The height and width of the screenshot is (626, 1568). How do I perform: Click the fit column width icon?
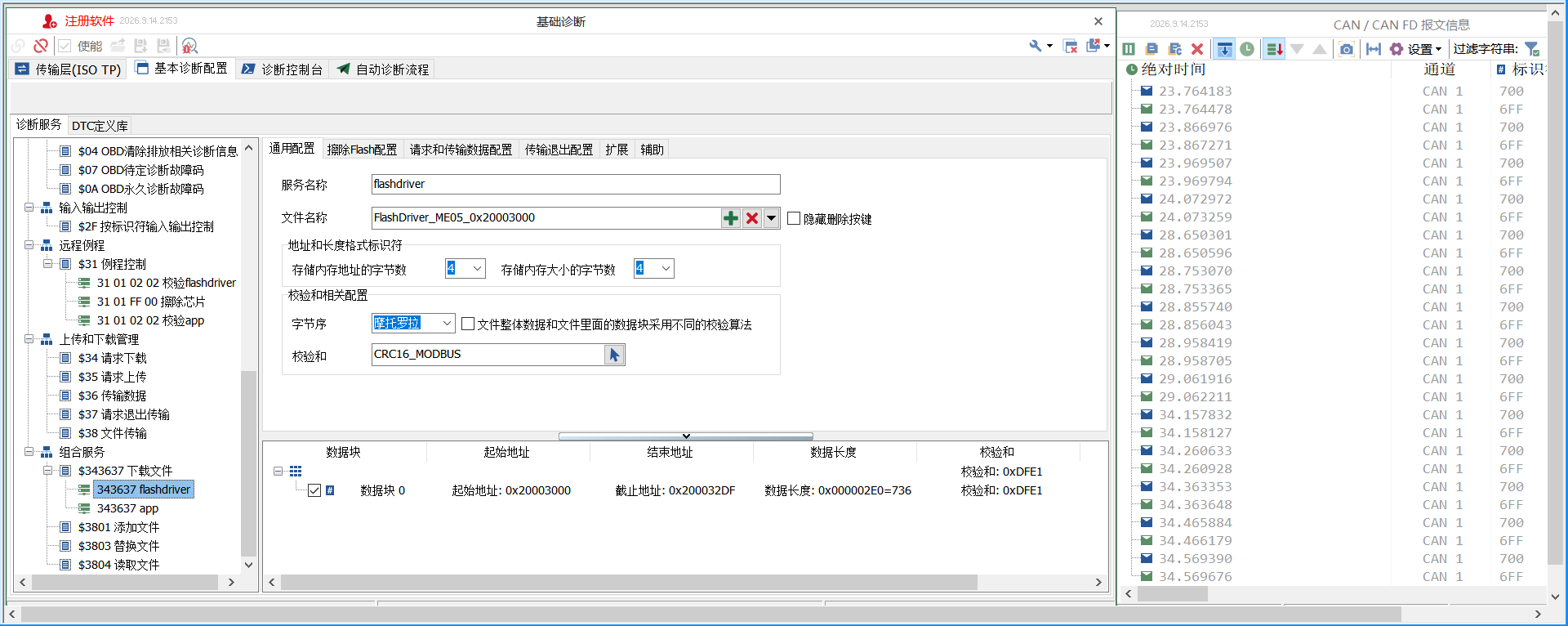tap(1374, 49)
